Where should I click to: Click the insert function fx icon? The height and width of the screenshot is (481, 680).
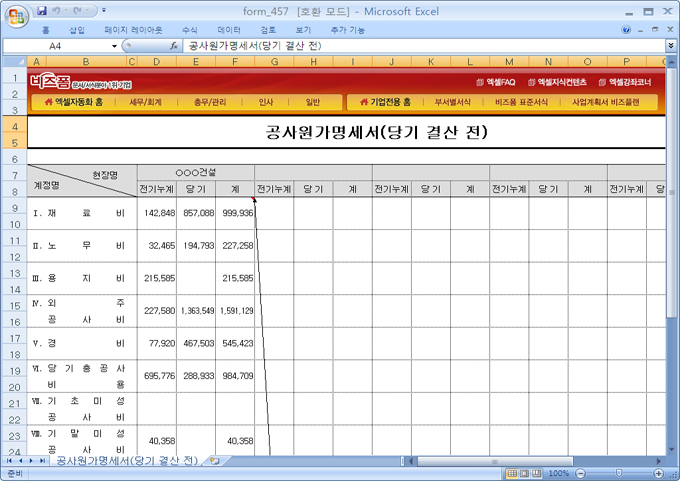click(x=174, y=46)
